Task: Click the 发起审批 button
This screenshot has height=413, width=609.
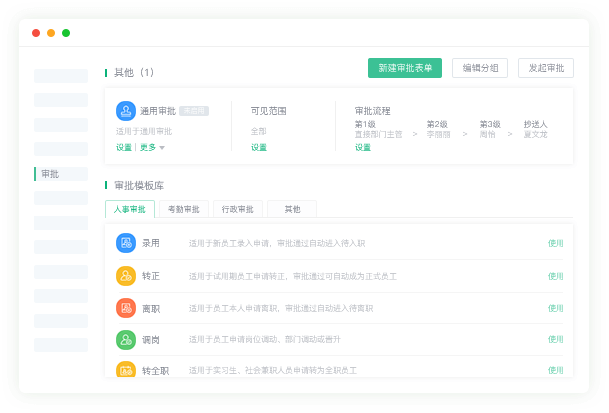Action: (x=546, y=68)
